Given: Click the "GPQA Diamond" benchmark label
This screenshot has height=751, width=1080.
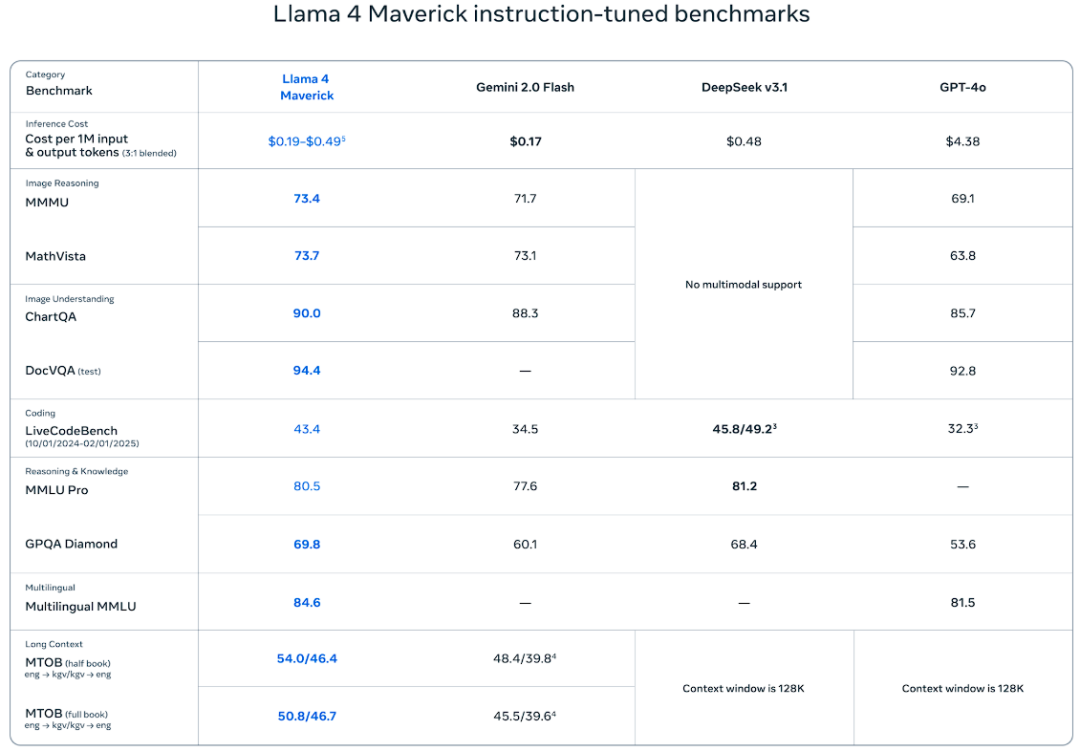Looking at the screenshot, I should click(72, 544).
